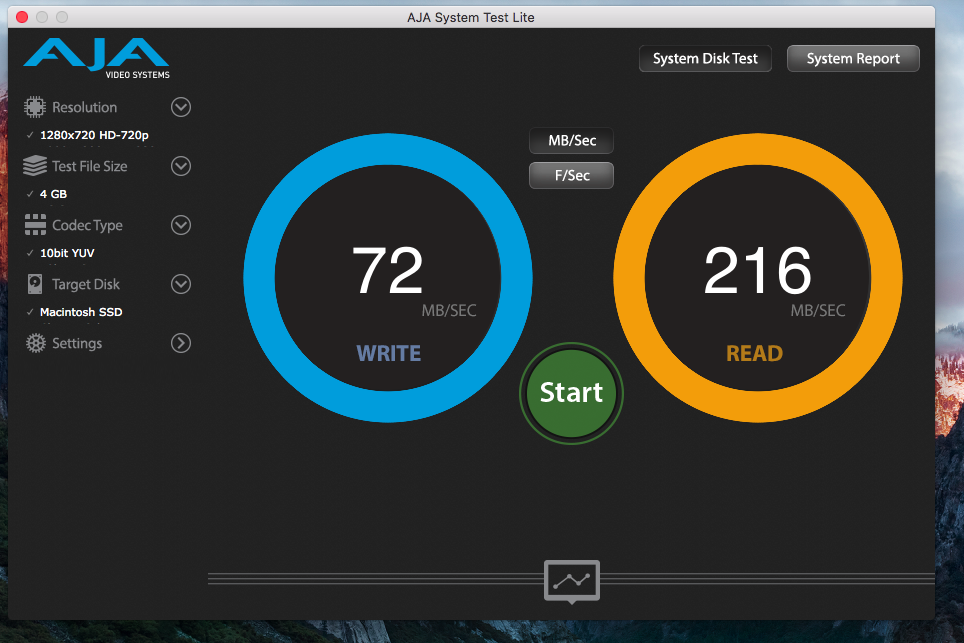The image size is (964, 643).
Task: Expand the Target Disk dropdown arrow
Action: click(x=181, y=284)
